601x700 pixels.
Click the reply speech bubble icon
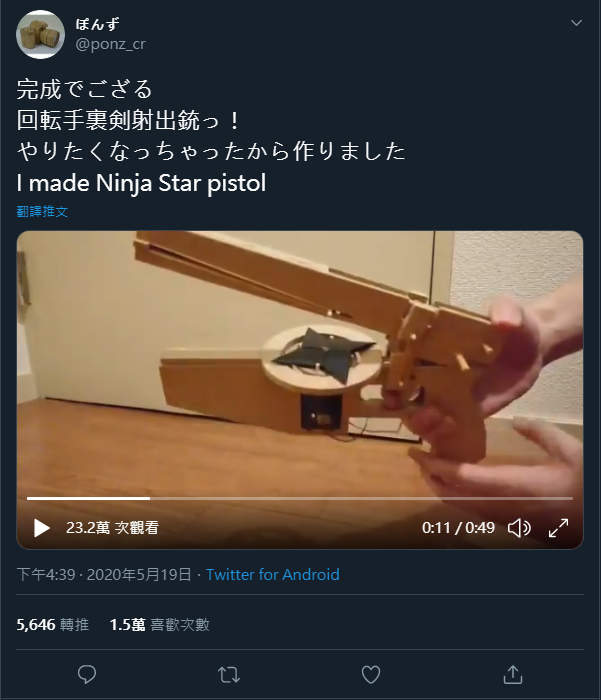[87, 674]
